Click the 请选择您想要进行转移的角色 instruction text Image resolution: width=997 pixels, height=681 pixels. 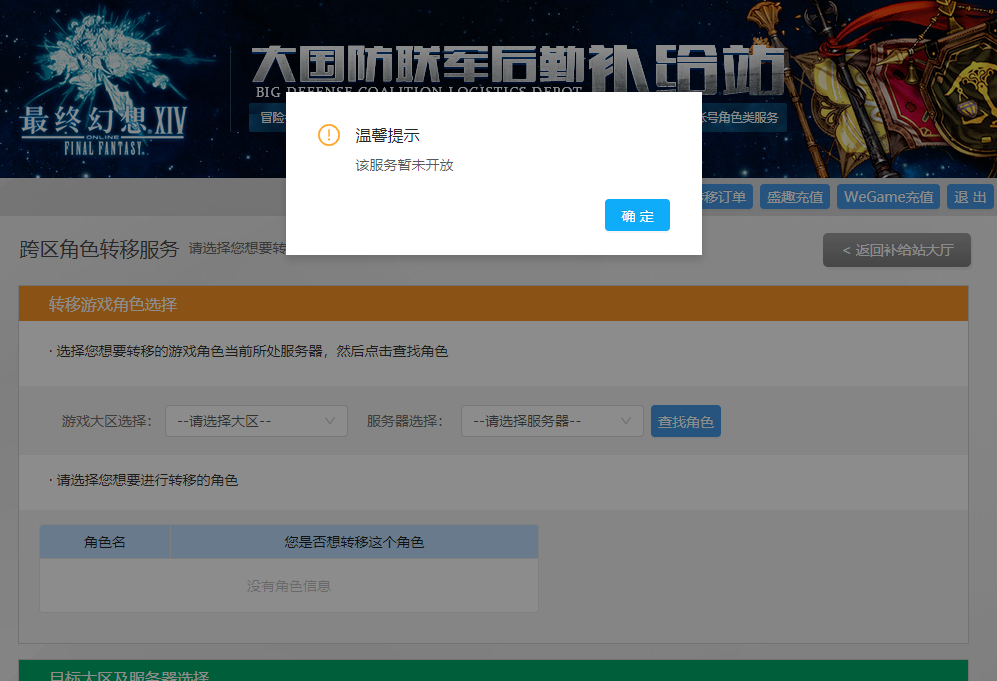point(148,480)
